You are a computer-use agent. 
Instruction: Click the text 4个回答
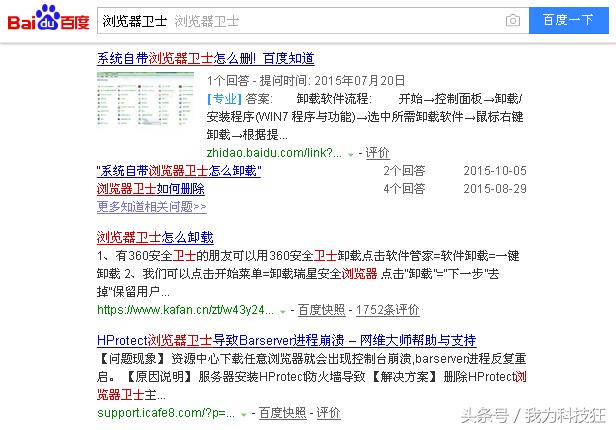point(404,189)
